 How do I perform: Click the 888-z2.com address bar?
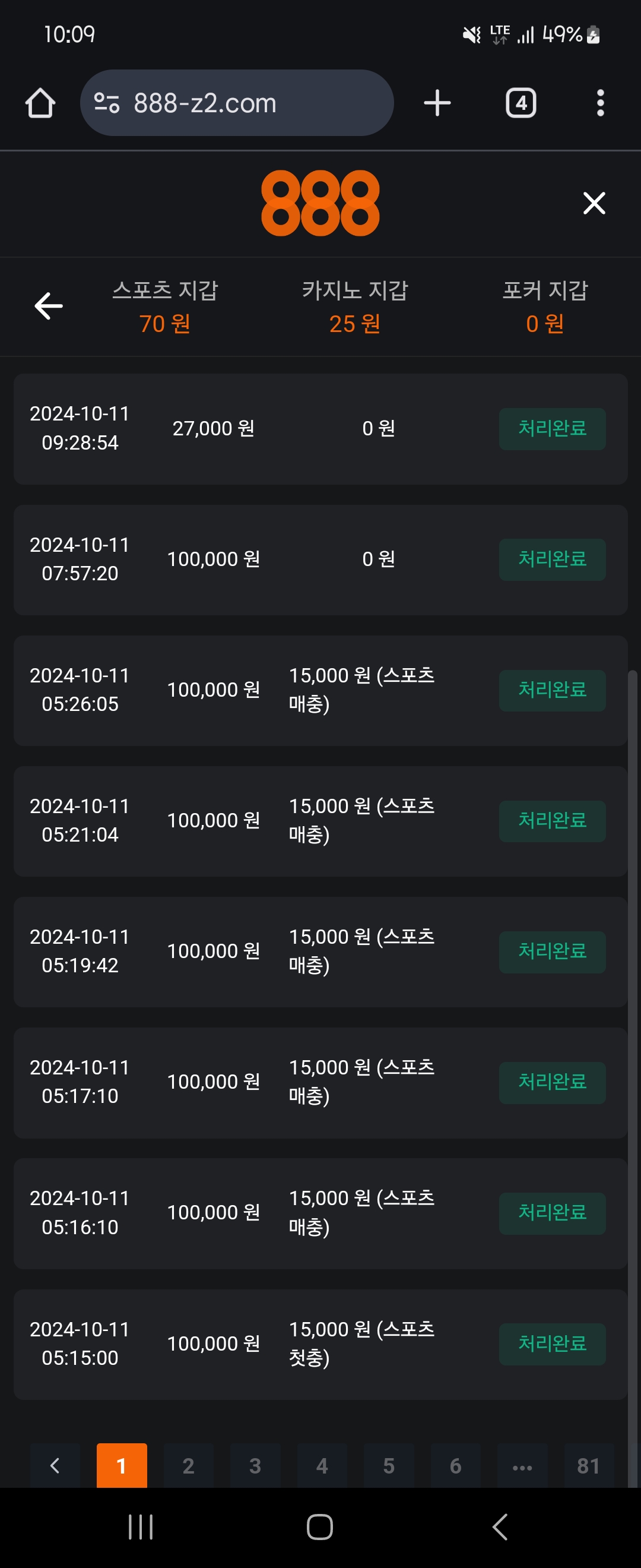237,103
